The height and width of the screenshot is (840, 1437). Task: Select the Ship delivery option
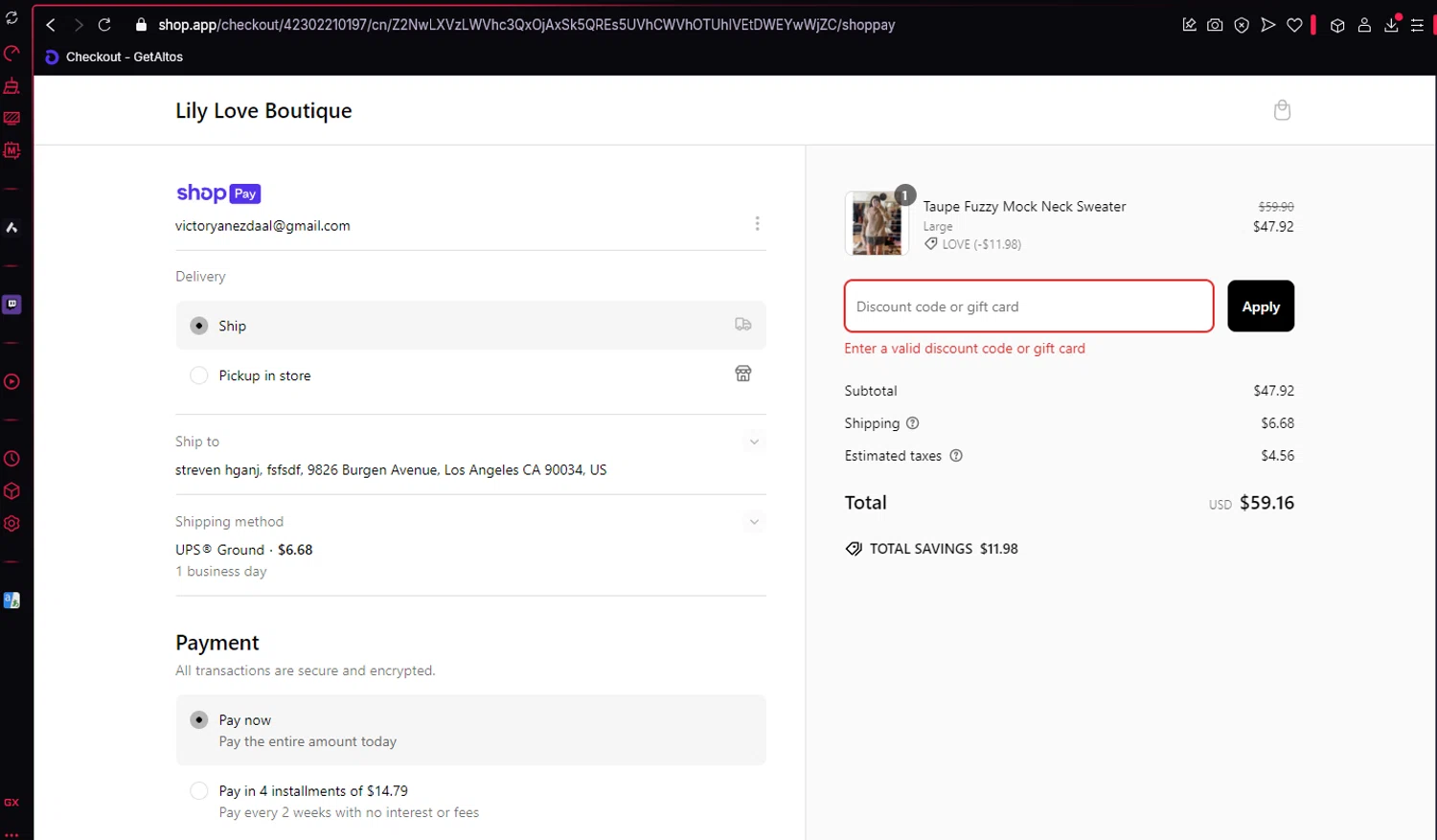pyautogui.click(x=470, y=326)
